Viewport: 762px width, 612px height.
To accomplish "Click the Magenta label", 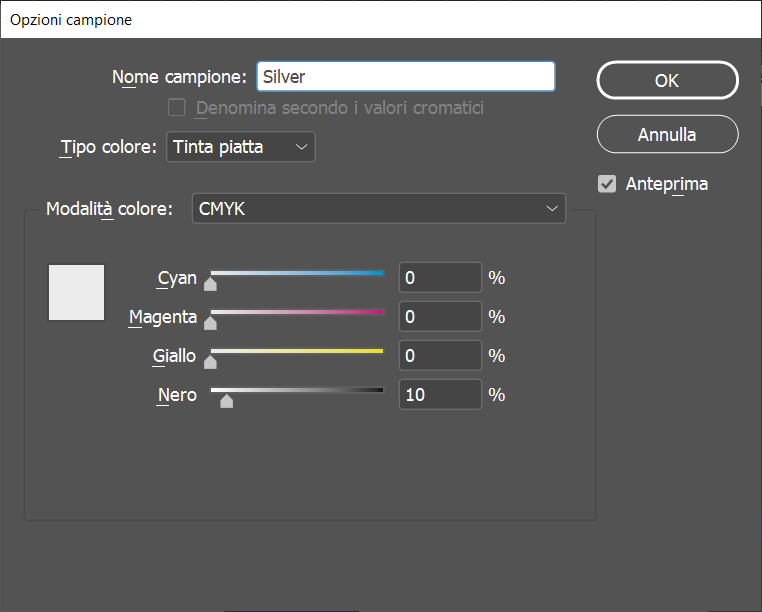I will pyautogui.click(x=163, y=317).
